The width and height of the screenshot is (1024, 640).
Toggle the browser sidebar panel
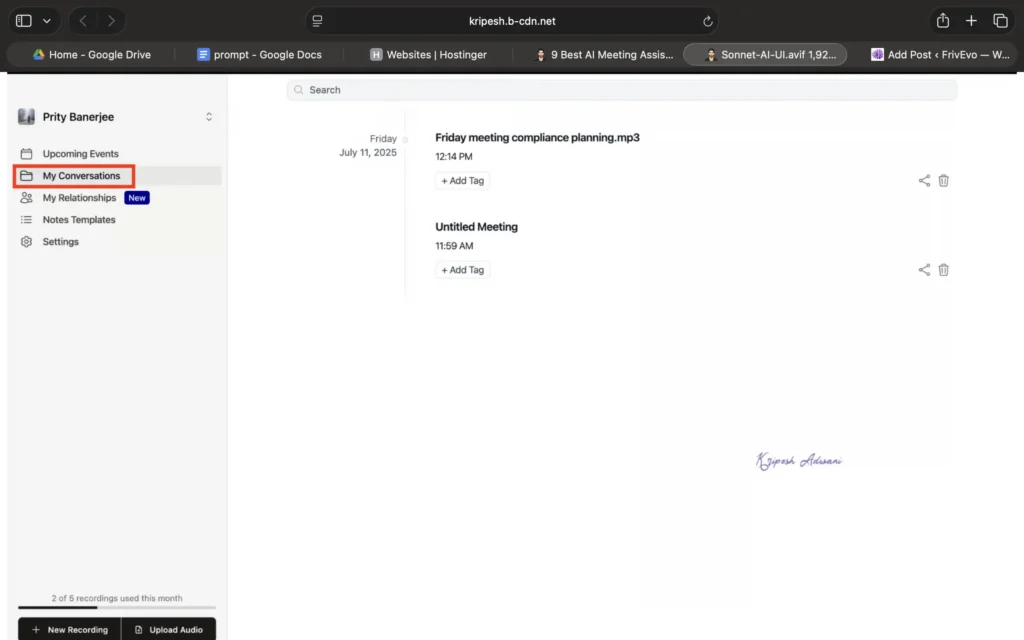(24, 21)
